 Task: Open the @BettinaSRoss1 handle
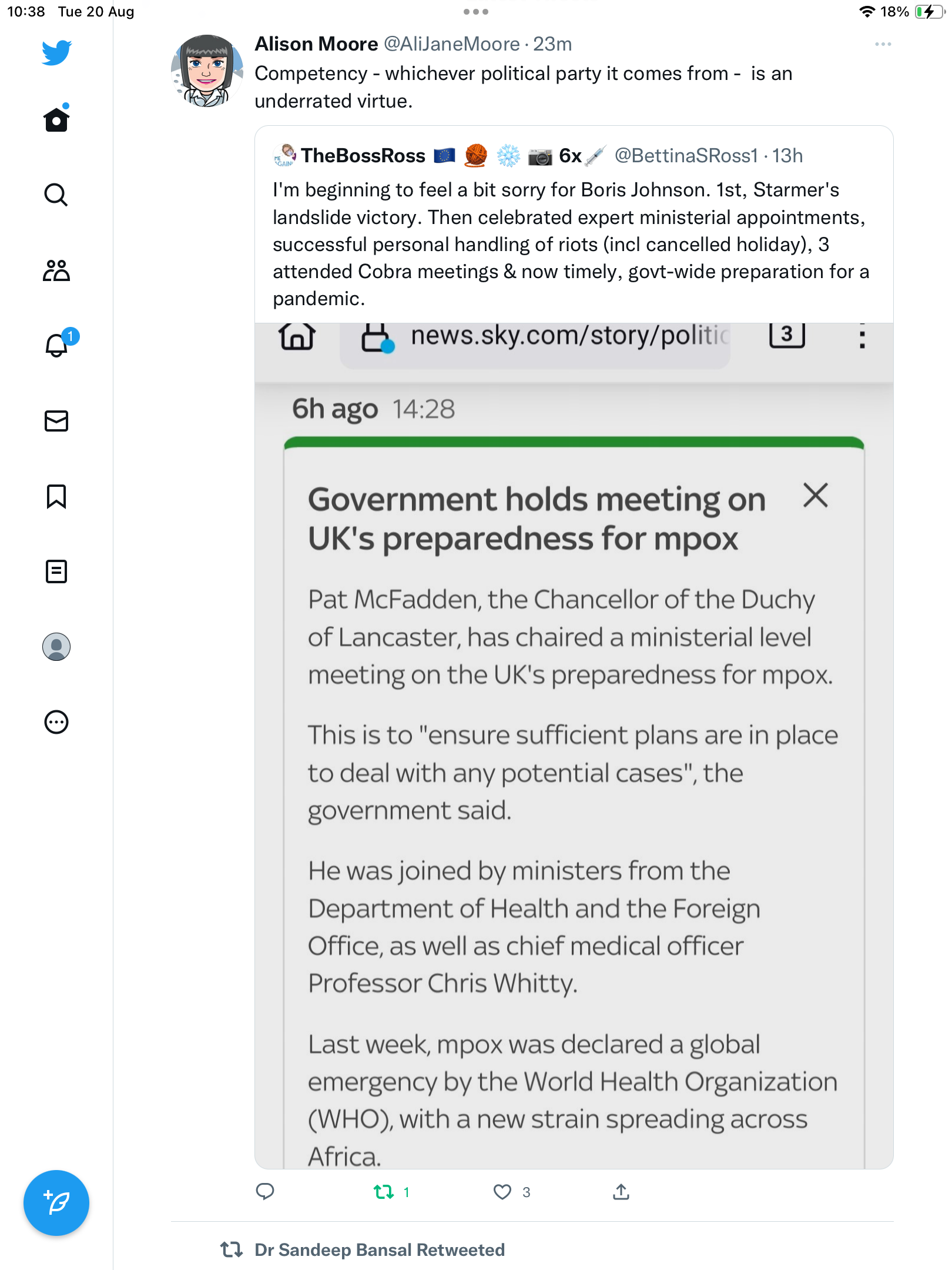pos(686,156)
